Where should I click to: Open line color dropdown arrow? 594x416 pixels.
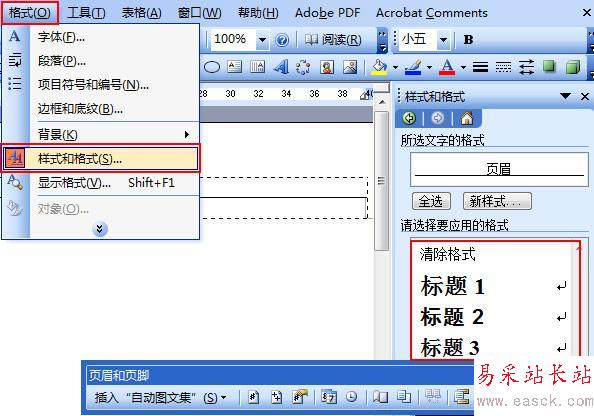pos(429,67)
